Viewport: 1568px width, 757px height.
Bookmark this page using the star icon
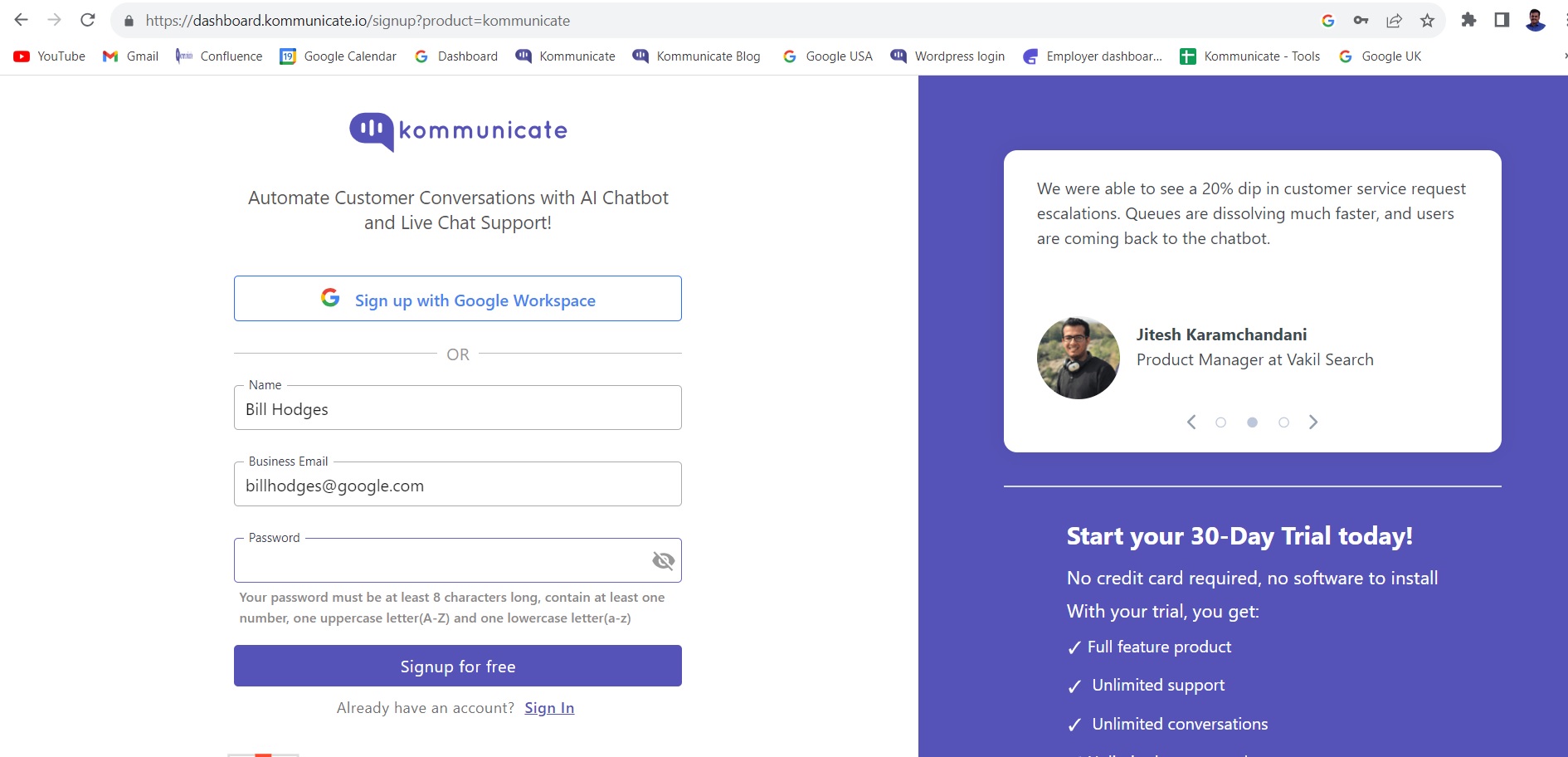point(1429,20)
